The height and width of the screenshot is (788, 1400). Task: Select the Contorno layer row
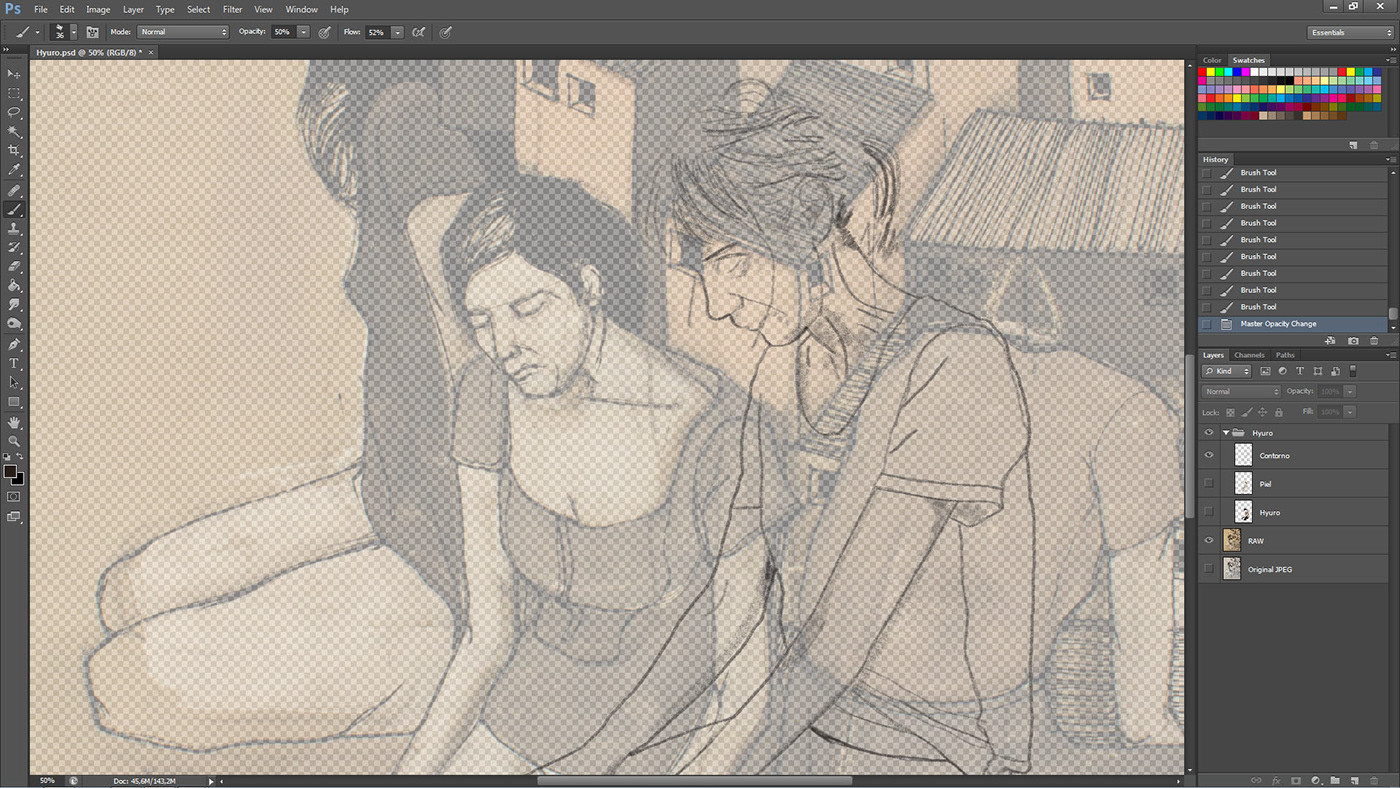[1294, 455]
